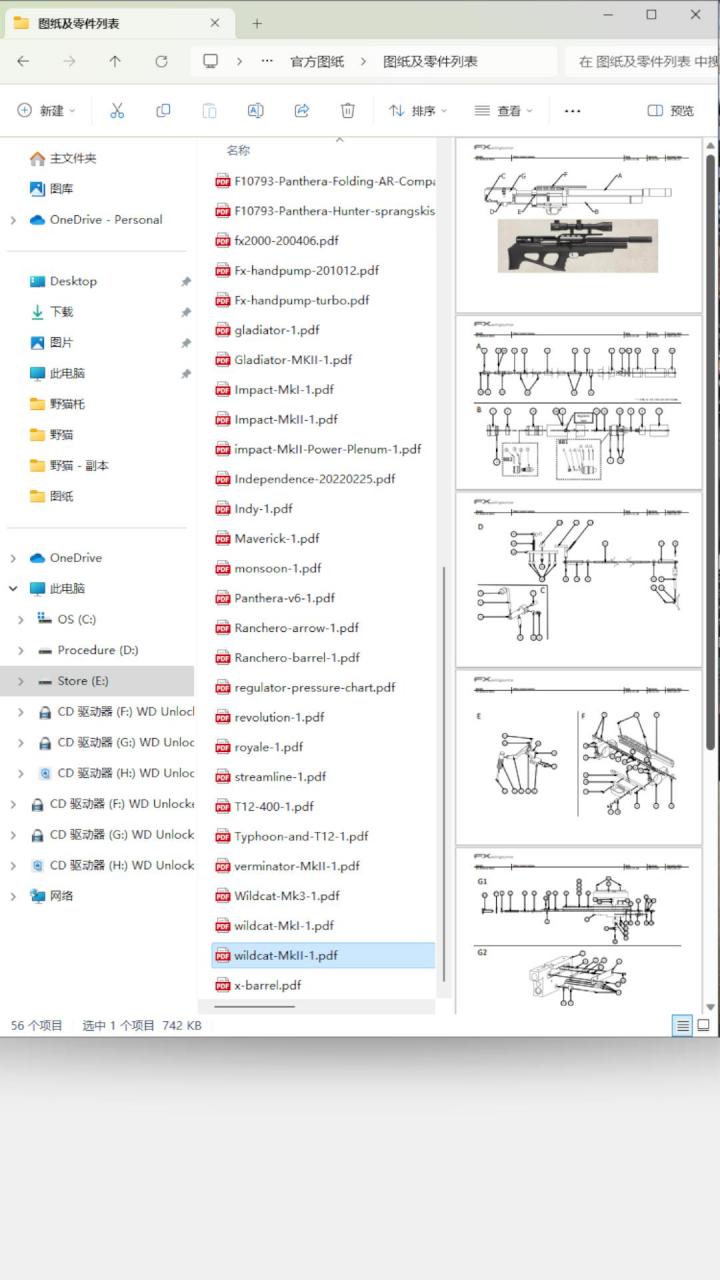This screenshot has width=720, height=1280.
Task: Refresh the current folder view
Action: tap(161, 61)
